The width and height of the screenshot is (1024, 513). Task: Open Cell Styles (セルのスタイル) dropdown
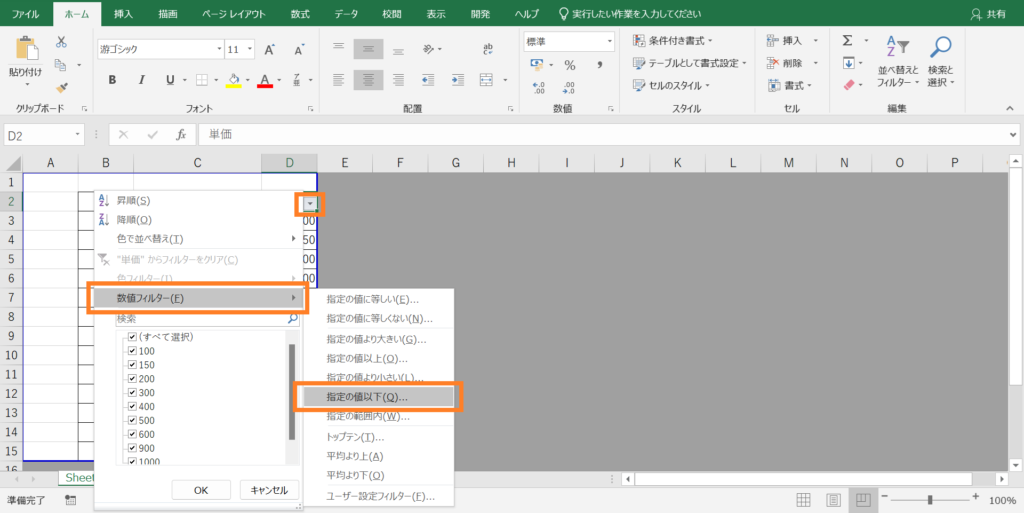pos(672,86)
